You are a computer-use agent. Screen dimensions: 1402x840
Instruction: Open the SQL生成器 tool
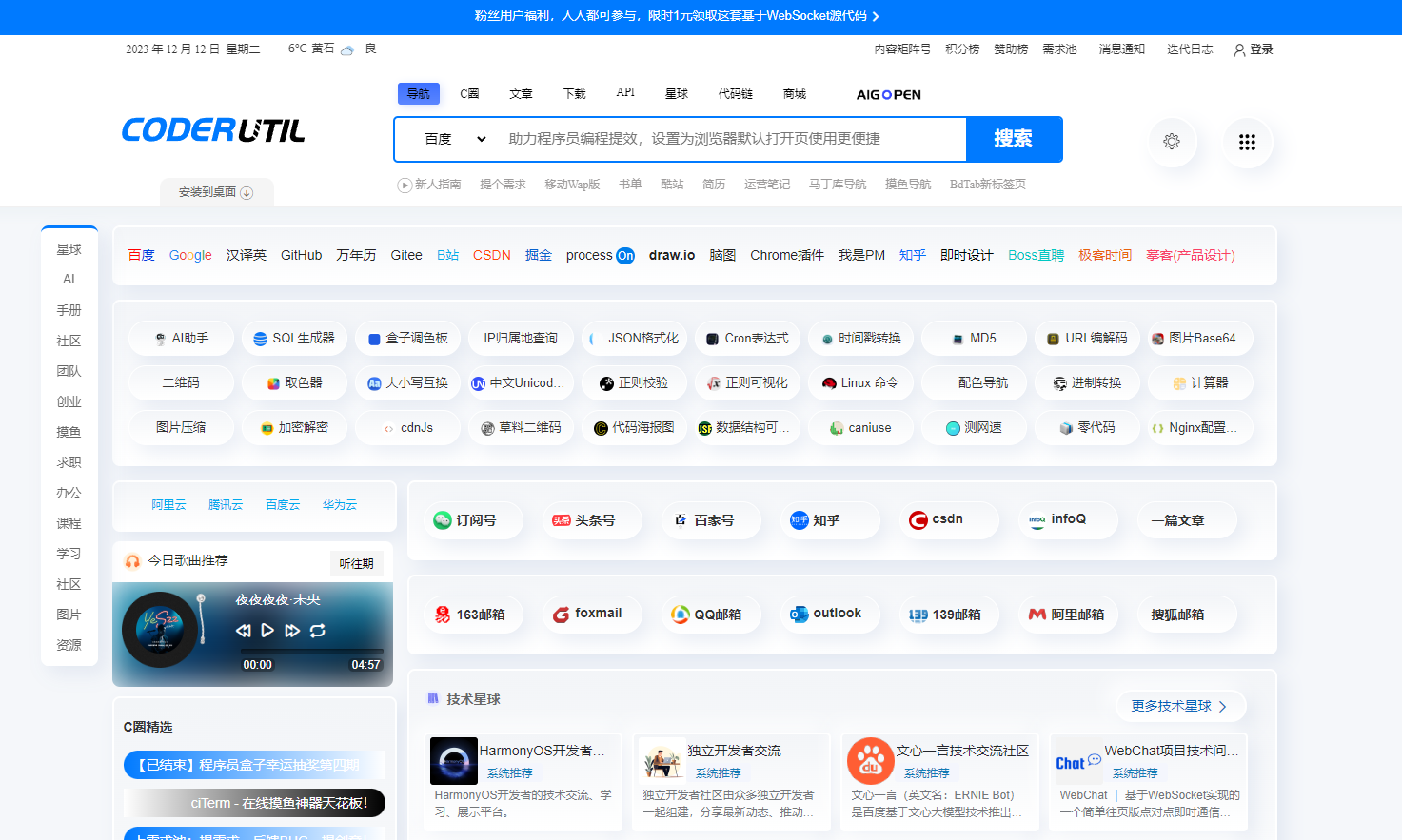[x=294, y=339]
